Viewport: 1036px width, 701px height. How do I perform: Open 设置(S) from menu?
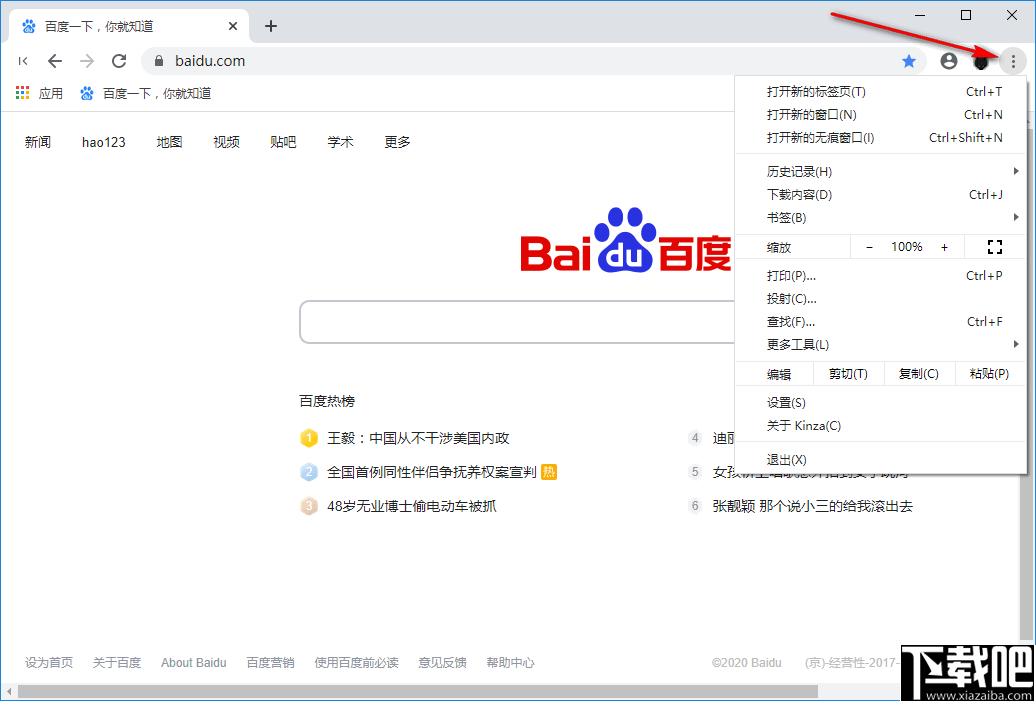[881, 402]
